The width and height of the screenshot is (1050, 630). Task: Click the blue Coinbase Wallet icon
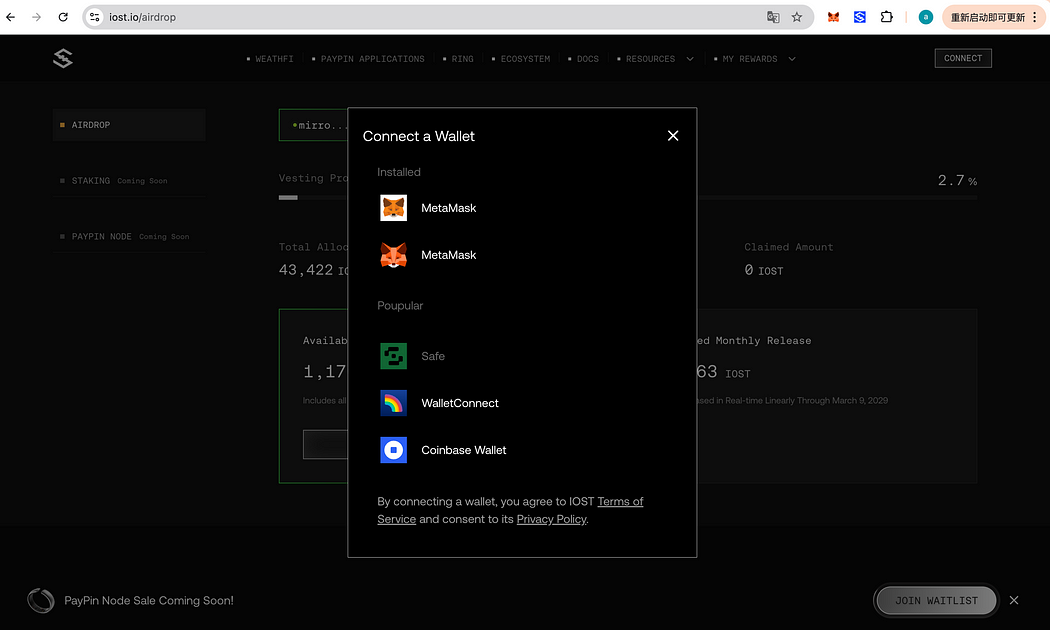[x=394, y=450]
